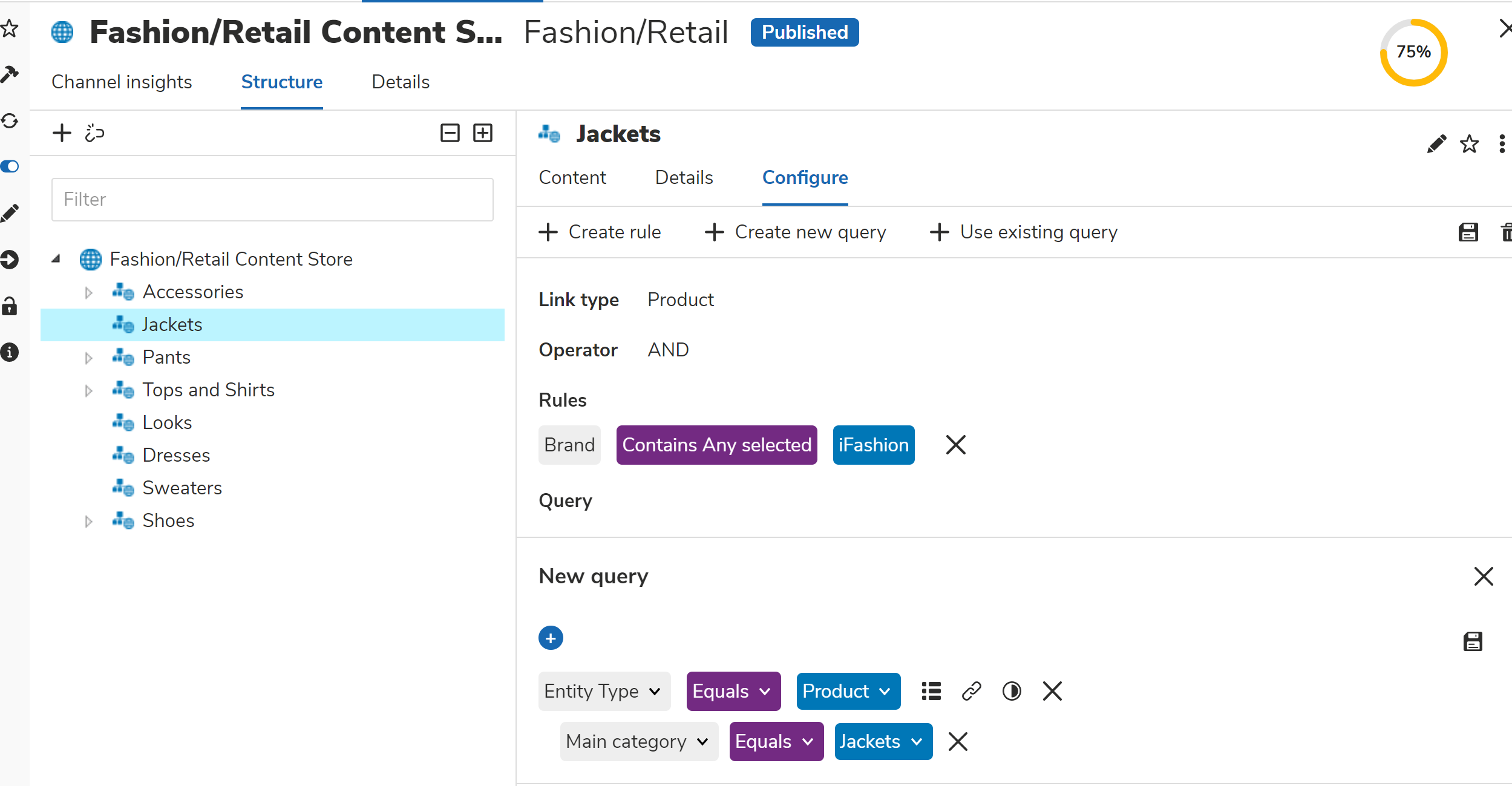Focus the tree Filter input
The image size is (1512, 786).
272,199
